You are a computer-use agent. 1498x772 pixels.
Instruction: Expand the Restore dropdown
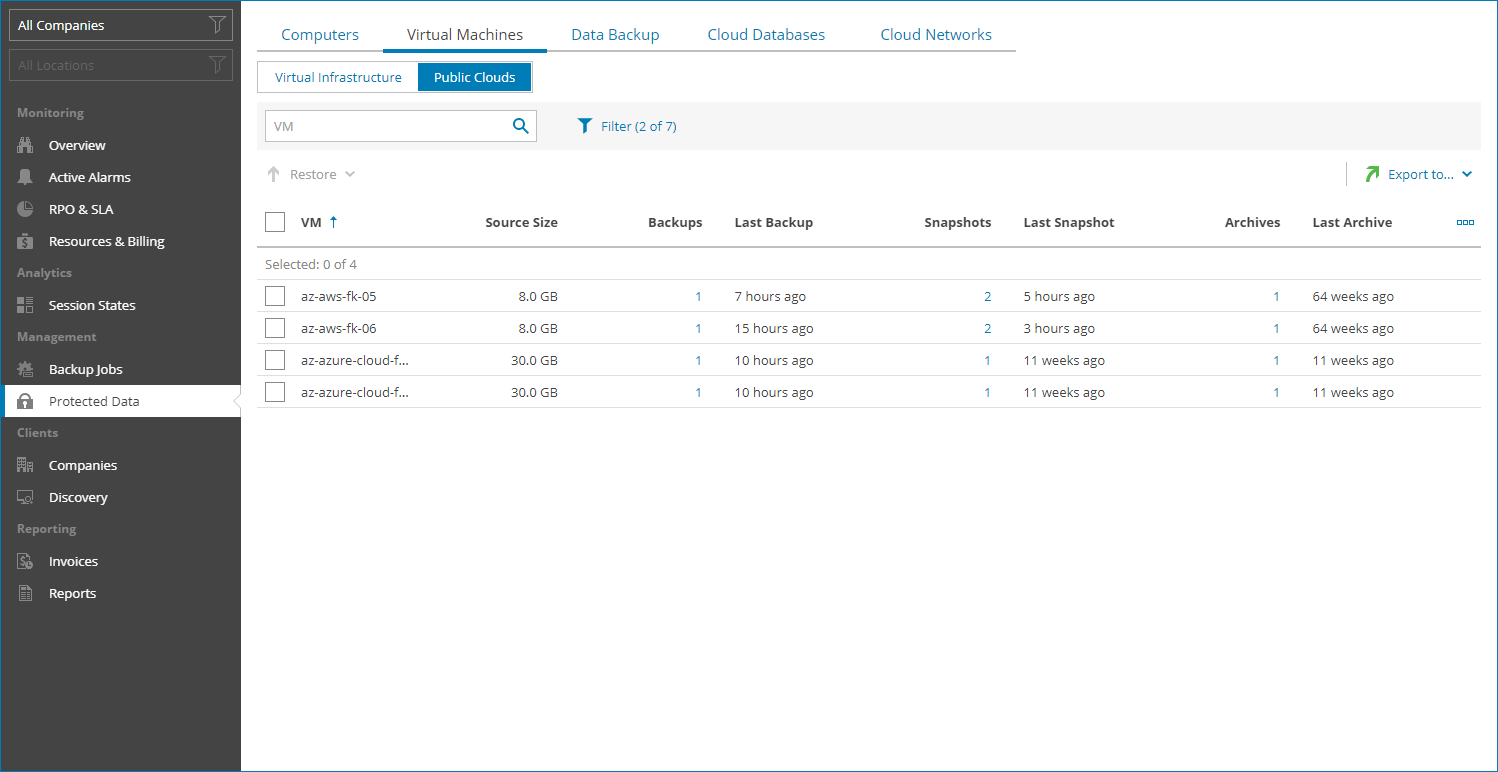350,173
